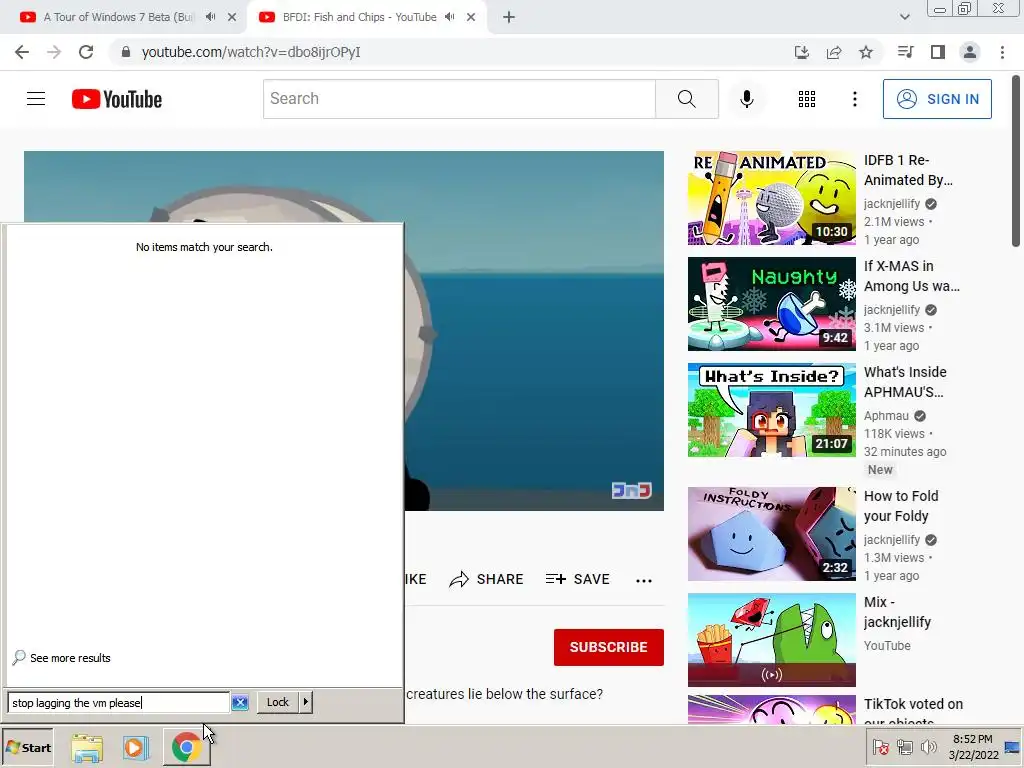
Task: Open more actions ellipsis under the video
Action: 644,580
